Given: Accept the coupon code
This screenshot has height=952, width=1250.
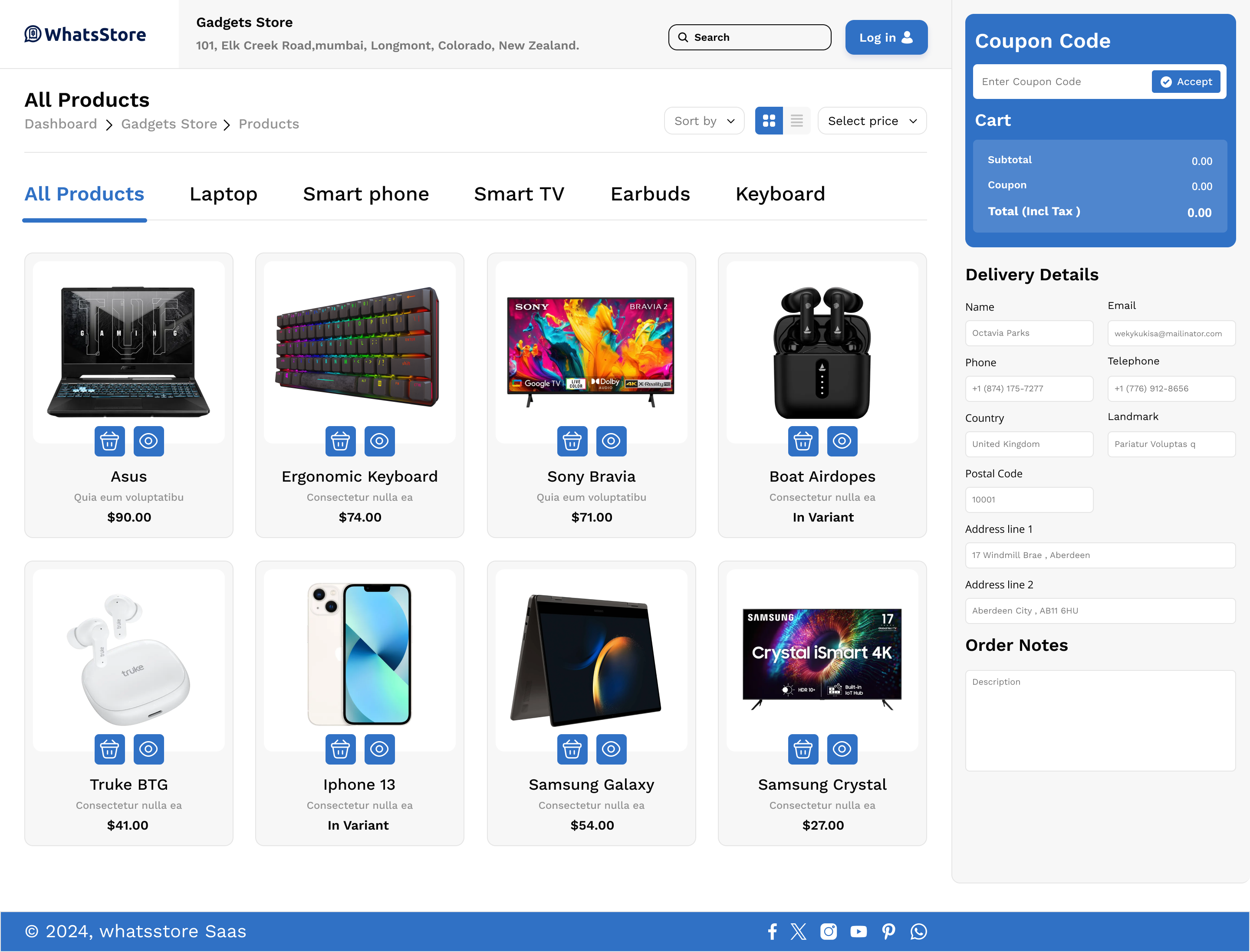Looking at the screenshot, I should pyautogui.click(x=1185, y=82).
